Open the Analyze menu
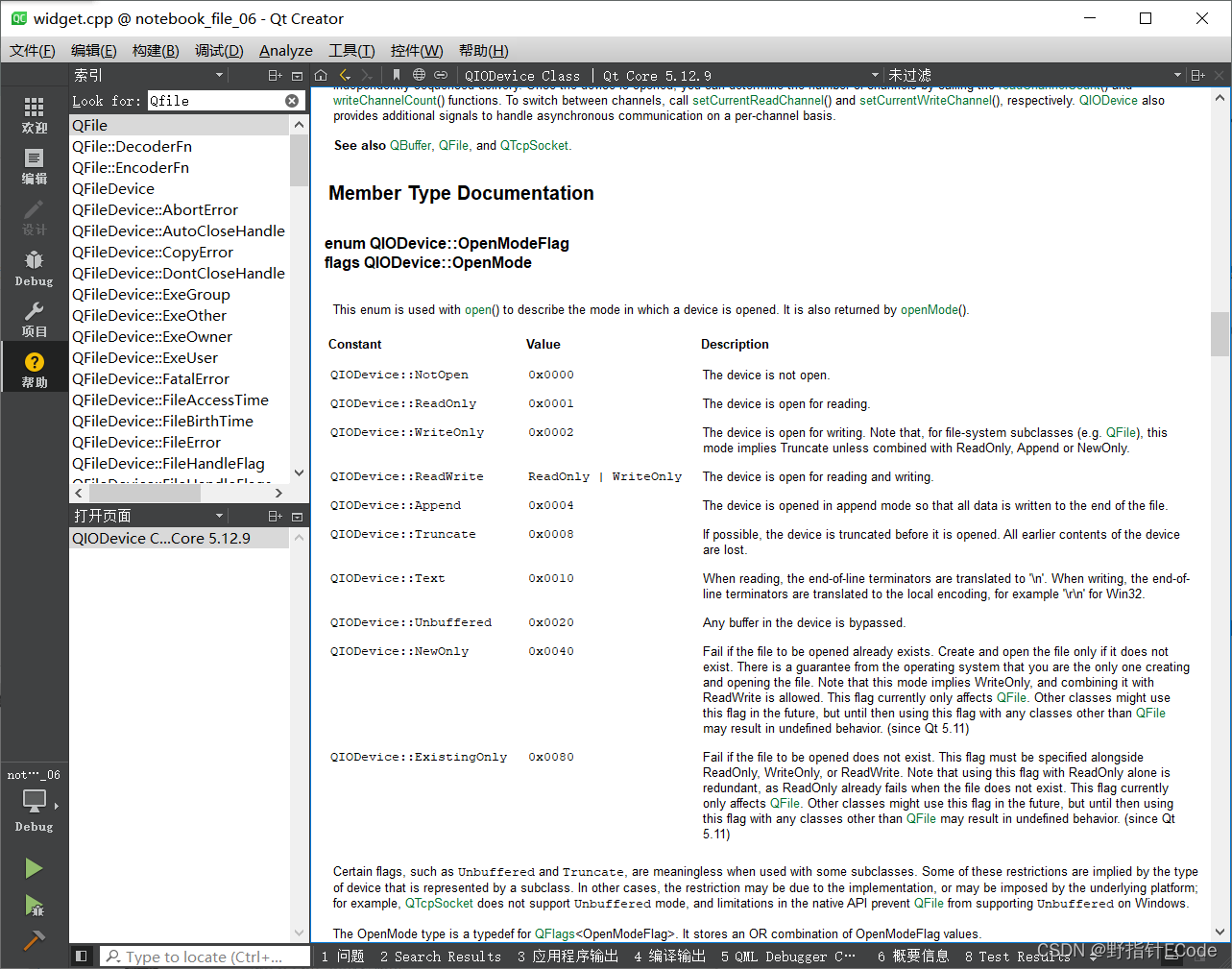Screen dimensions: 1232x969 coord(286,50)
